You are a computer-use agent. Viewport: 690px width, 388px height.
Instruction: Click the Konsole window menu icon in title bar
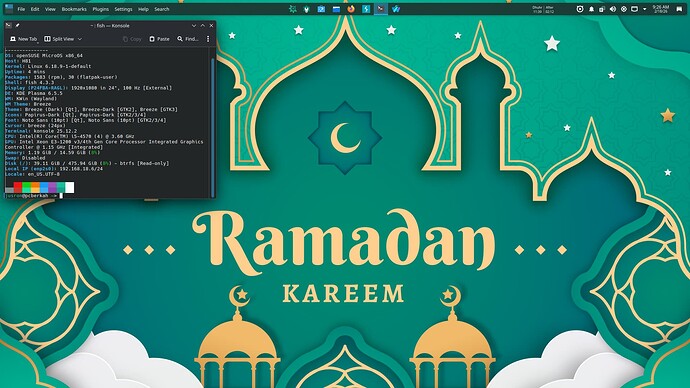(8, 26)
